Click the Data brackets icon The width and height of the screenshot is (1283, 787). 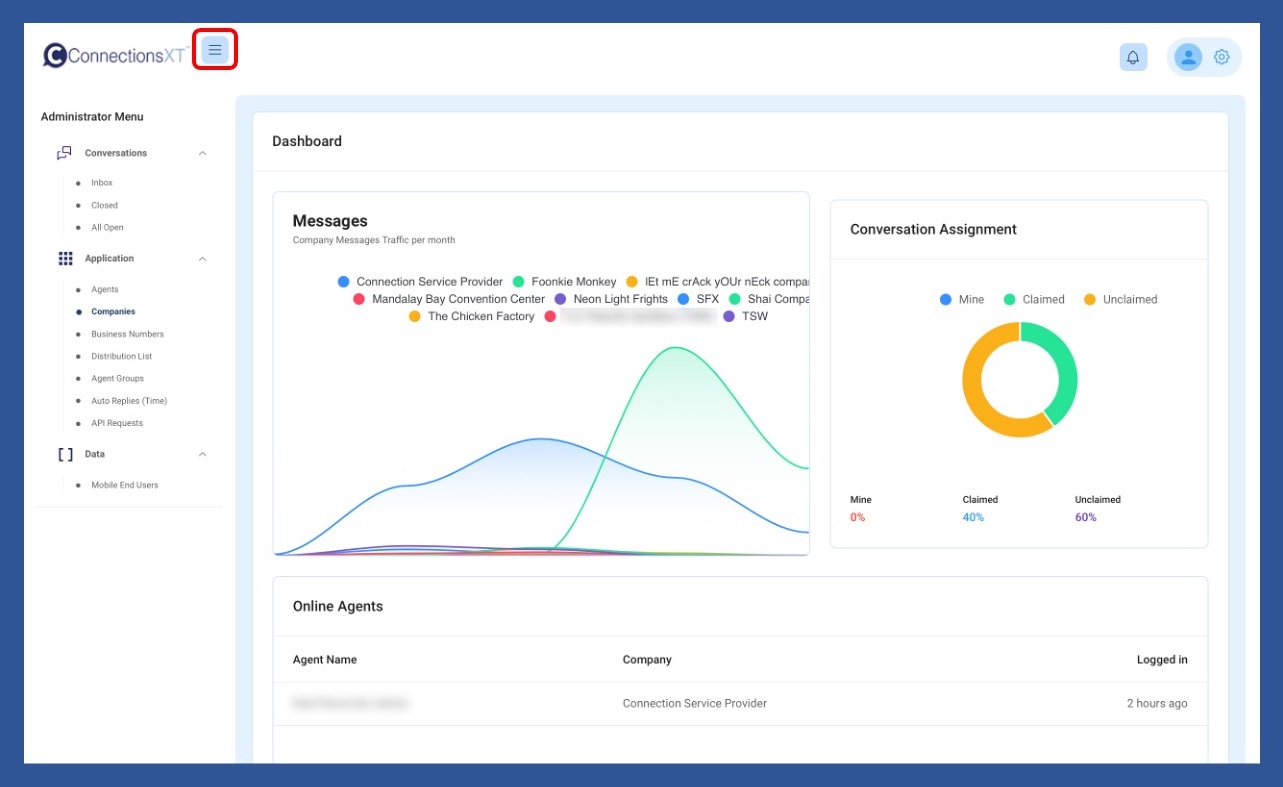pyautogui.click(x=65, y=454)
